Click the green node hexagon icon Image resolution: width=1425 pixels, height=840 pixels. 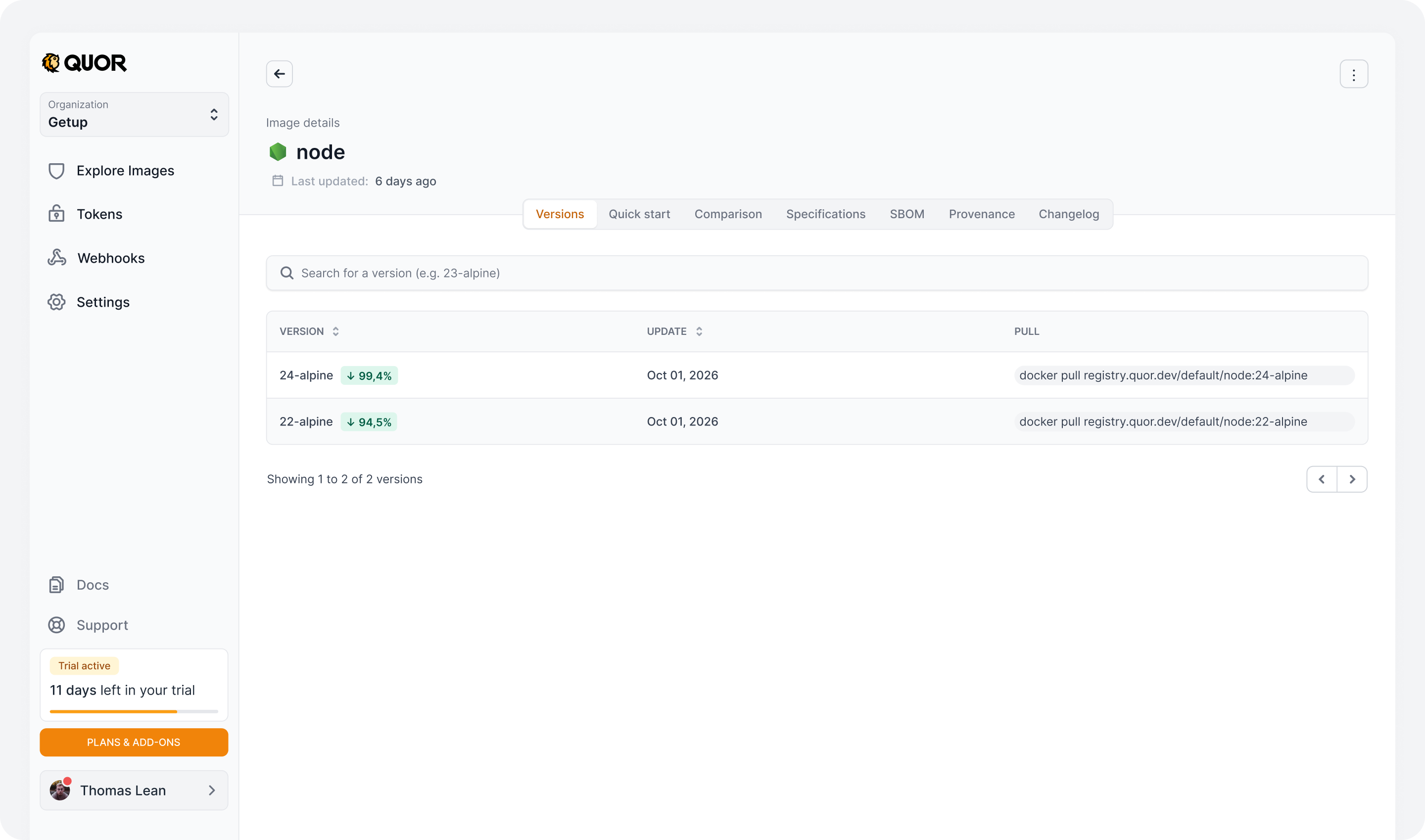pyautogui.click(x=278, y=152)
